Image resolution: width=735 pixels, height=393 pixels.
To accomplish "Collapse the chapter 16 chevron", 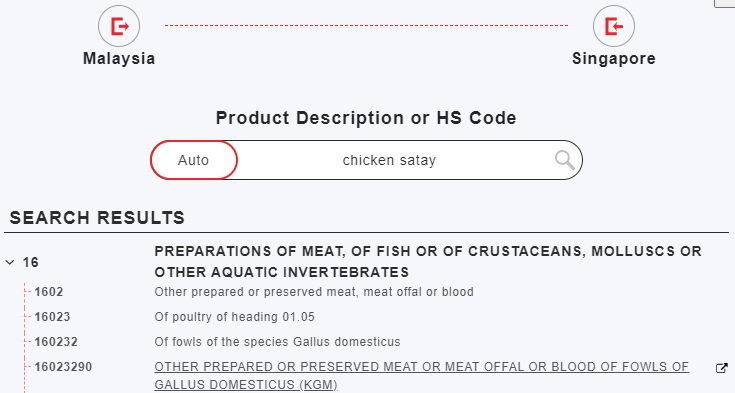I will 9,263.
